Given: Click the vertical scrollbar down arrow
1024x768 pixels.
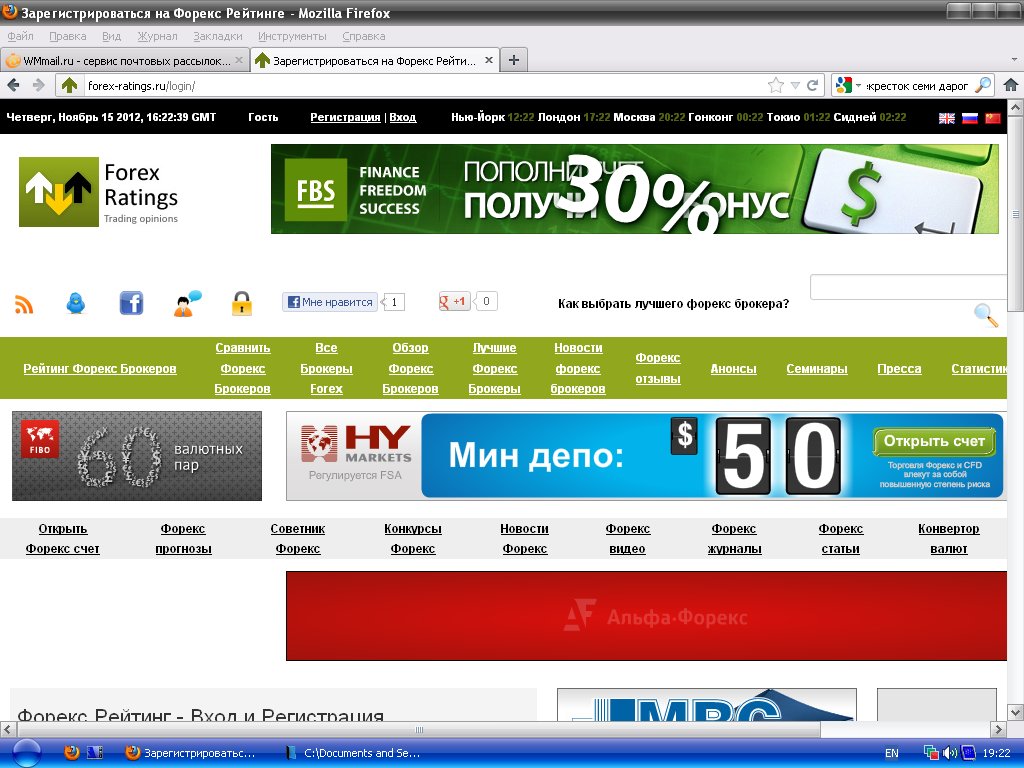Looking at the screenshot, I should pos(1016,712).
